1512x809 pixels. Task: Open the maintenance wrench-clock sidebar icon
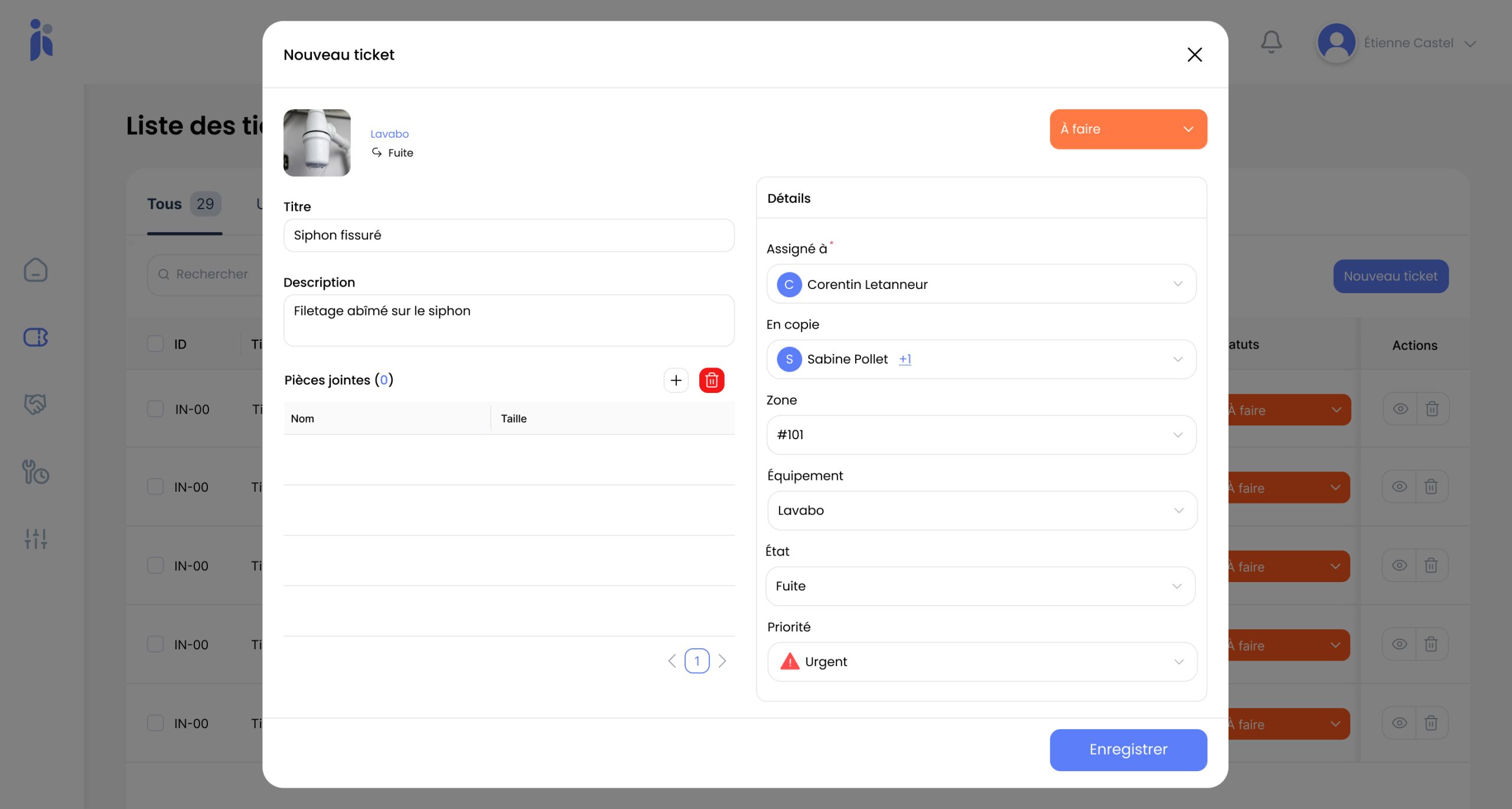tap(35, 472)
